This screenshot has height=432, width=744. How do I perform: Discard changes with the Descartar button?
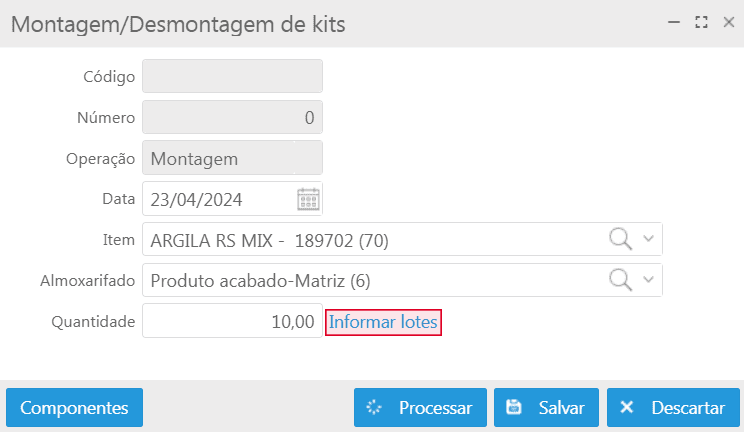click(x=673, y=408)
